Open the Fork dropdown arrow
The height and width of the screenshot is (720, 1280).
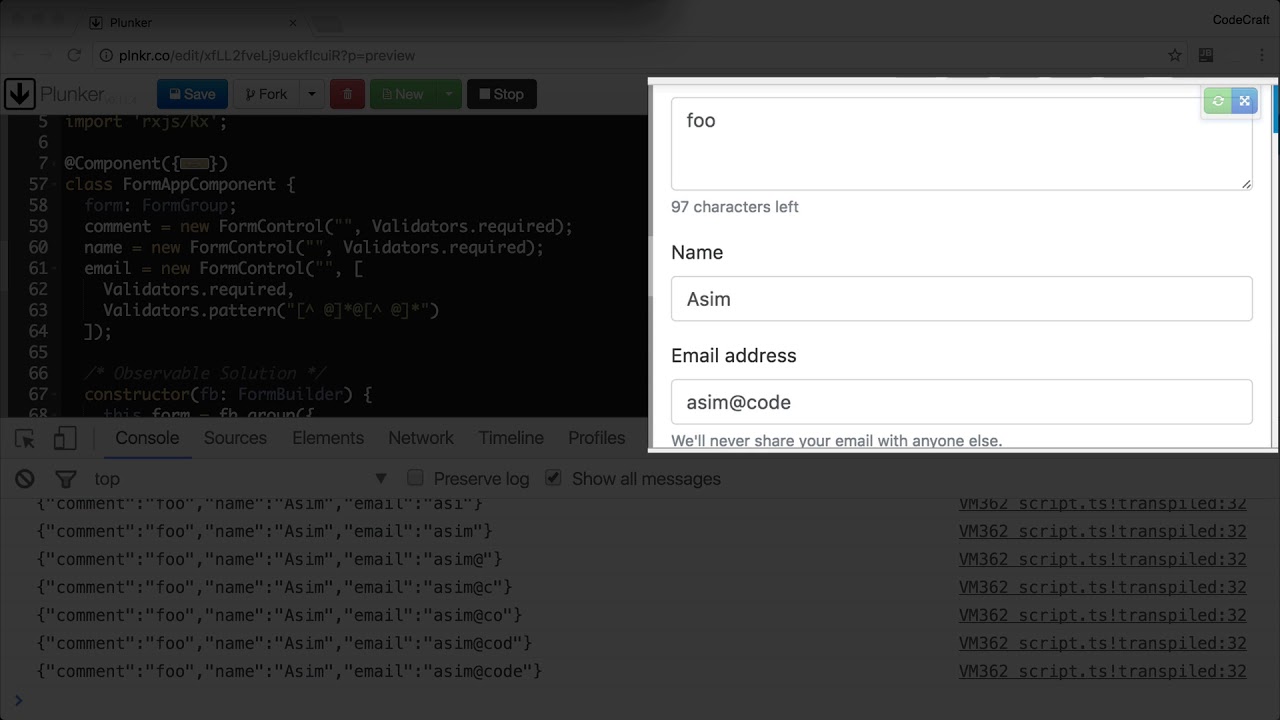[x=311, y=94]
